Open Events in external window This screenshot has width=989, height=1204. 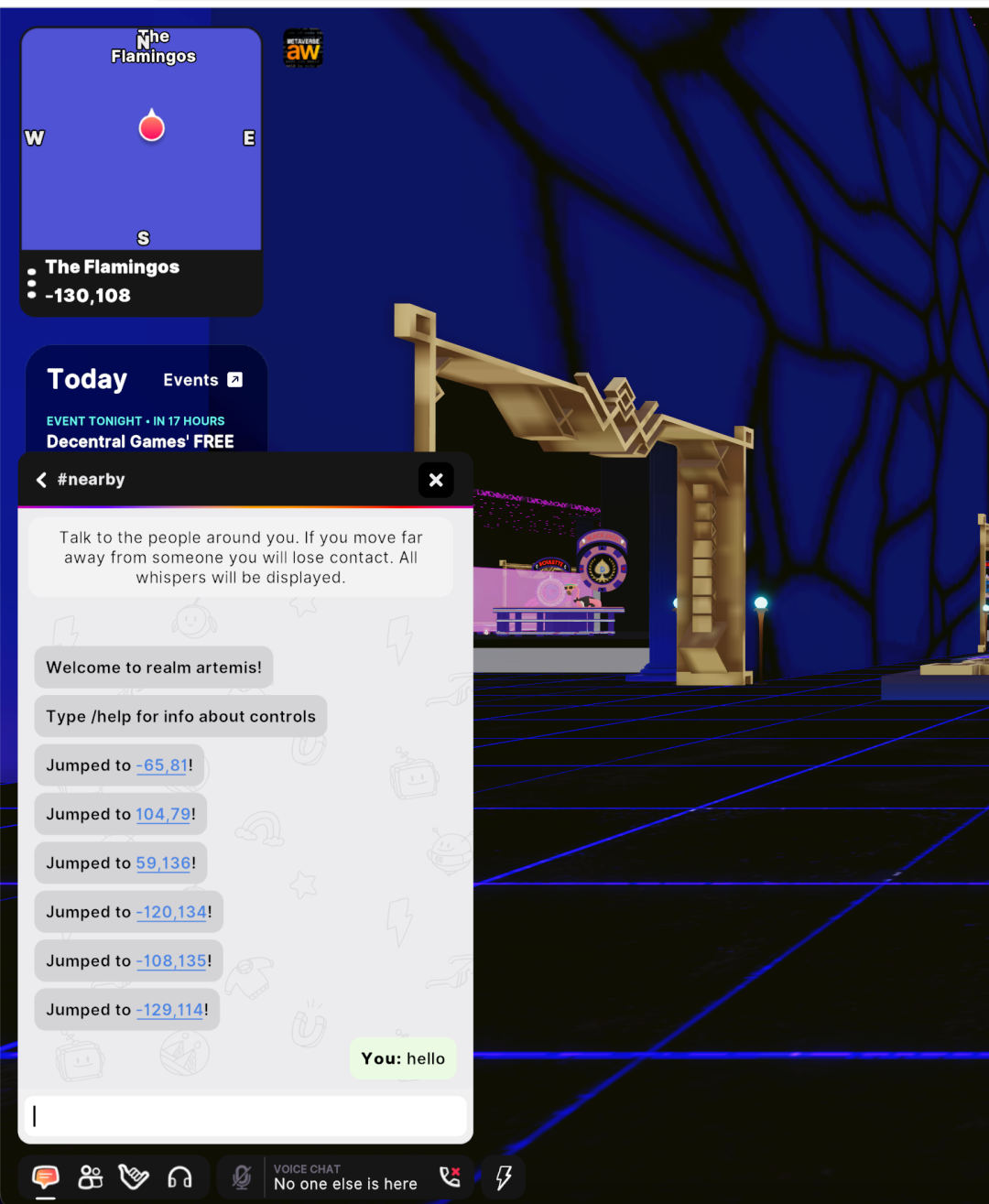tap(202, 380)
